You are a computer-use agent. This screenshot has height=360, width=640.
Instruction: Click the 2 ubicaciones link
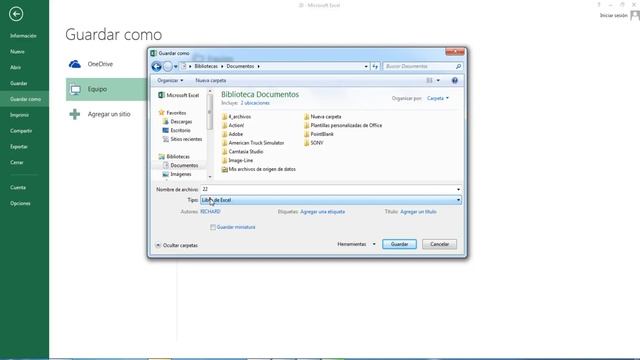255,103
